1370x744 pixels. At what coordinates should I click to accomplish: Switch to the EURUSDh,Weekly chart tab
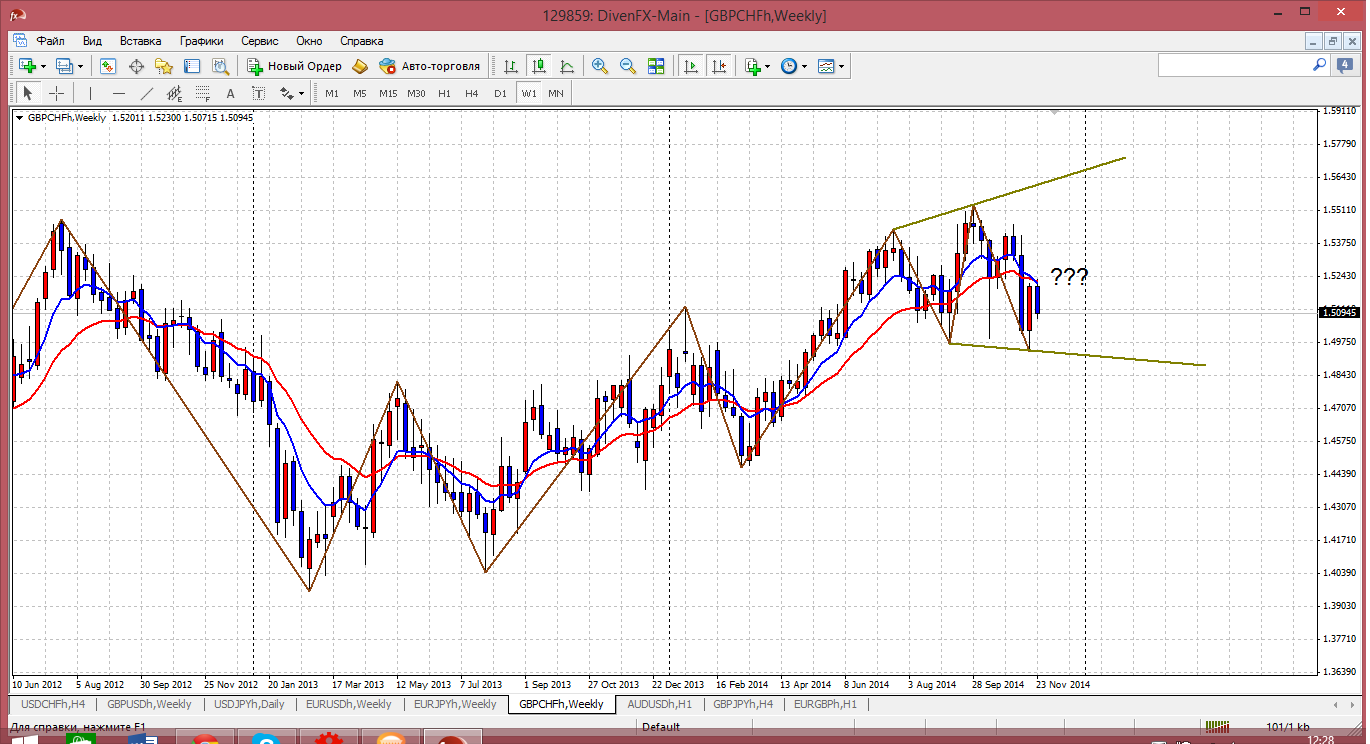[348, 704]
